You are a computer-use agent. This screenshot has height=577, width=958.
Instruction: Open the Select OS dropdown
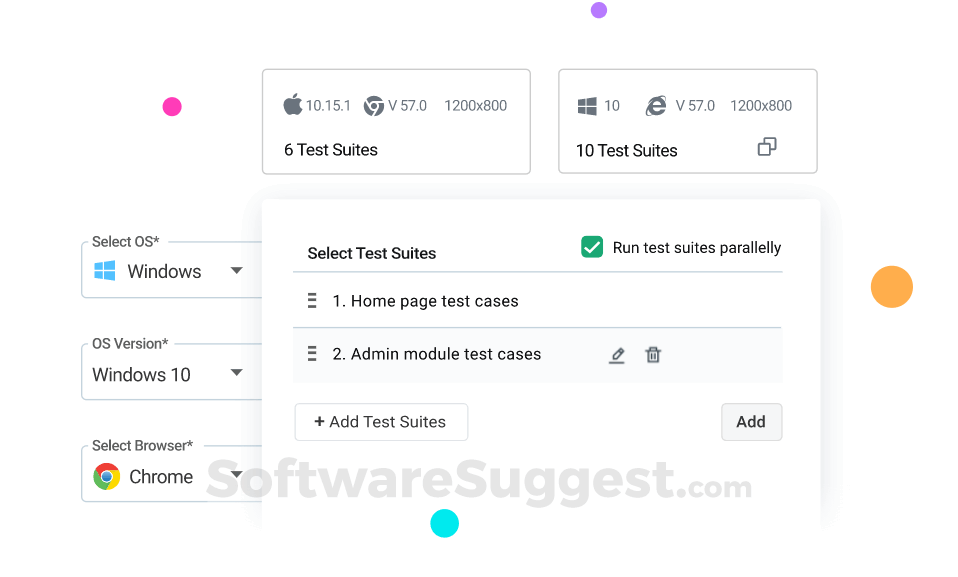coord(236,270)
